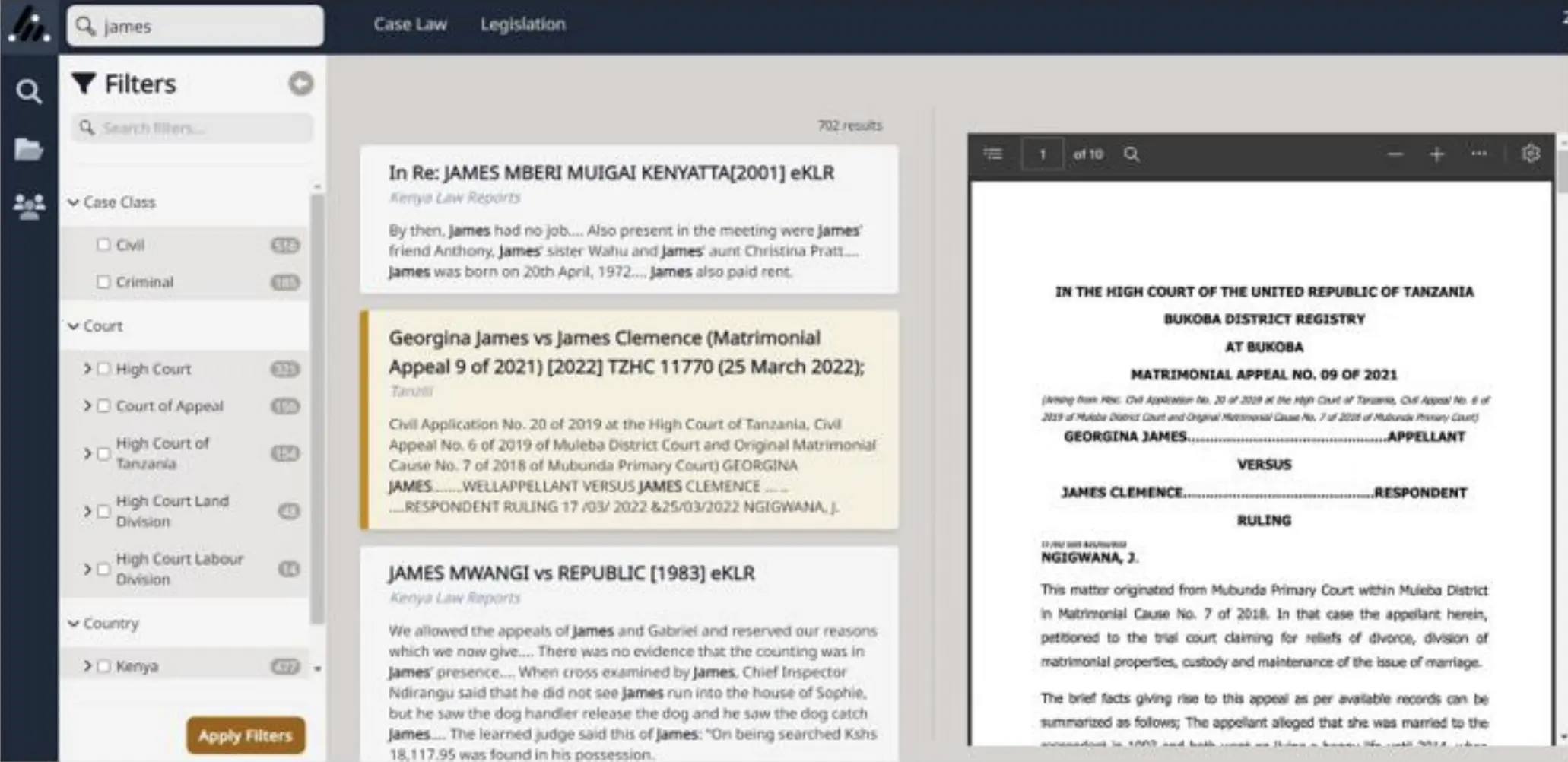Click the Apply Filters button

pos(246,735)
